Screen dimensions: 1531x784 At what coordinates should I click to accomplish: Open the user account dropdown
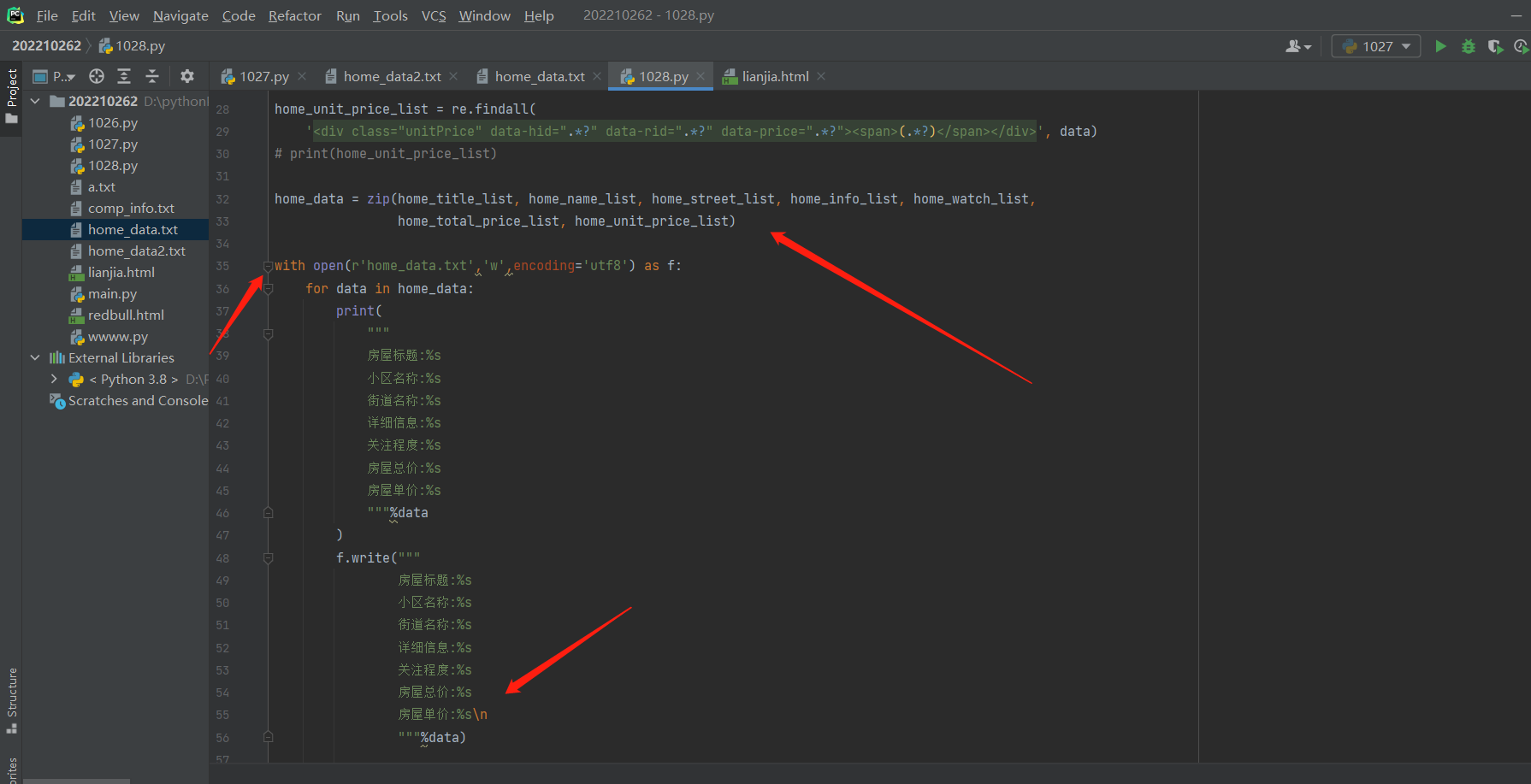(x=1298, y=46)
